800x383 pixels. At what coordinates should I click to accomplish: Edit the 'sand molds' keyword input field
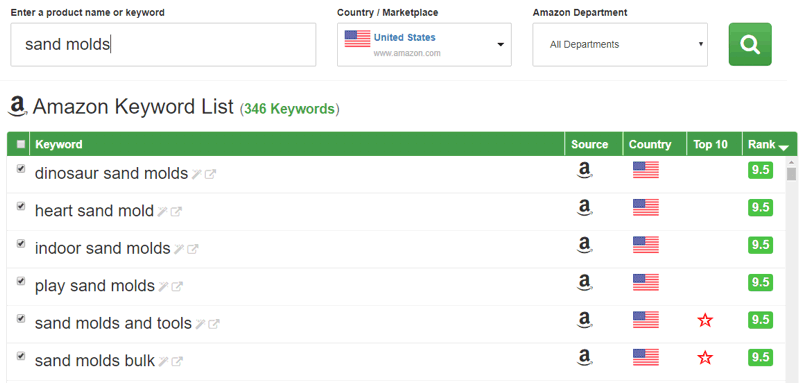(x=163, y=44)
